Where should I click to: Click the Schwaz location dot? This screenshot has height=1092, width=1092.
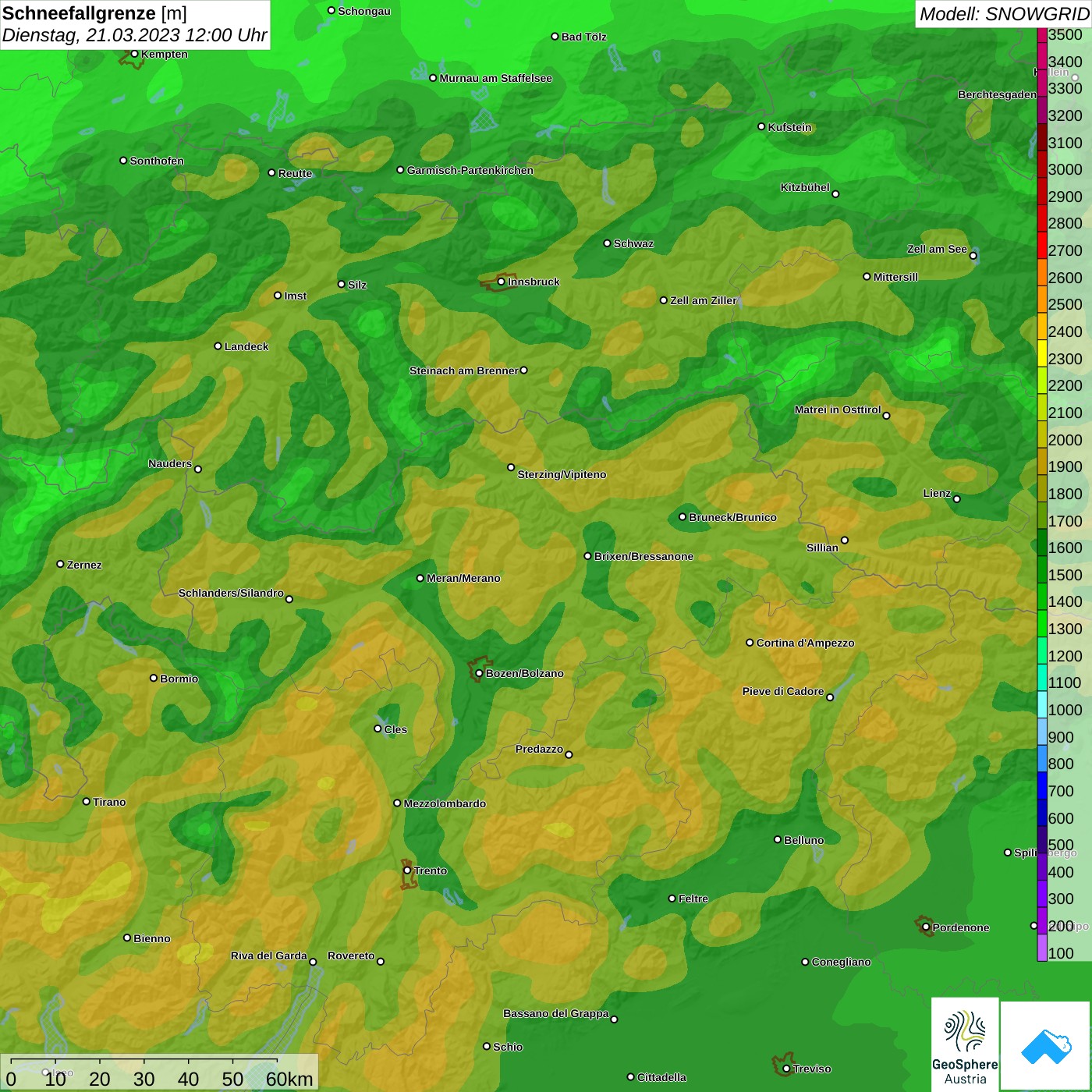607,243
